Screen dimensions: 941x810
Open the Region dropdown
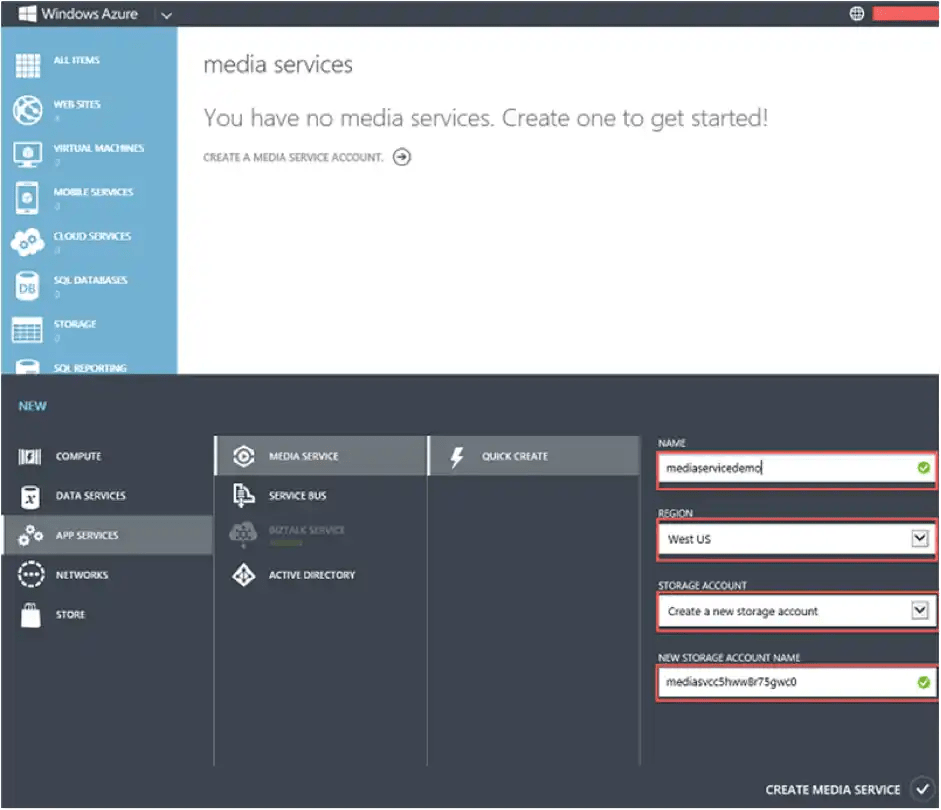[795, 539]
